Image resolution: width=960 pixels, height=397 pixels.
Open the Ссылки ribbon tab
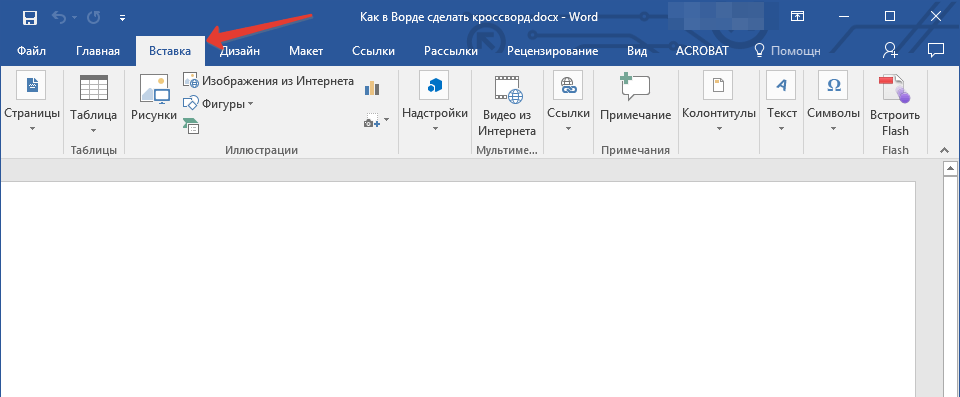373,51
